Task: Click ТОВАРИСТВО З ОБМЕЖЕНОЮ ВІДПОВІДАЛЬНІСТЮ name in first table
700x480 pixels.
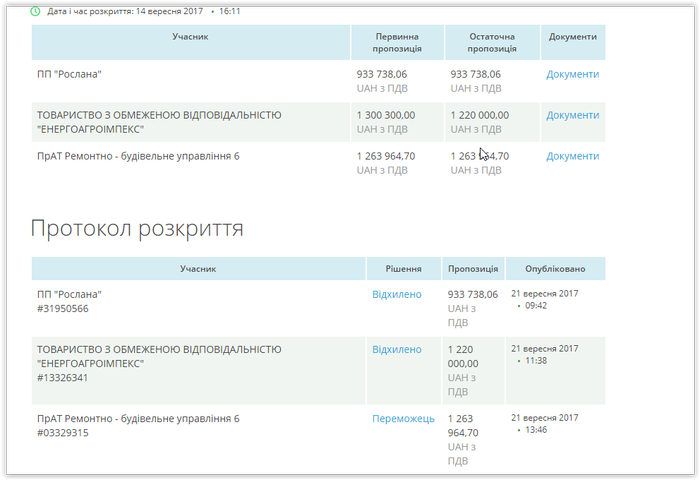Action: pos(159,115)
